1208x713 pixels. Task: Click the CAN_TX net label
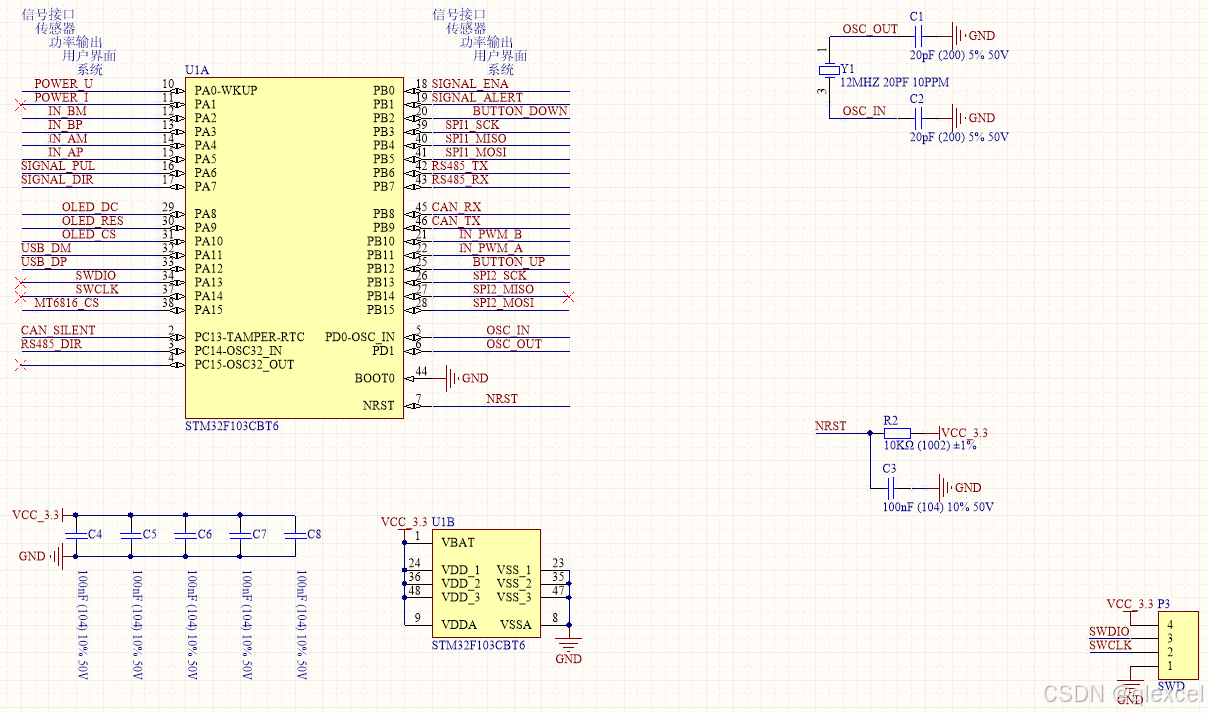click(456, 221)
